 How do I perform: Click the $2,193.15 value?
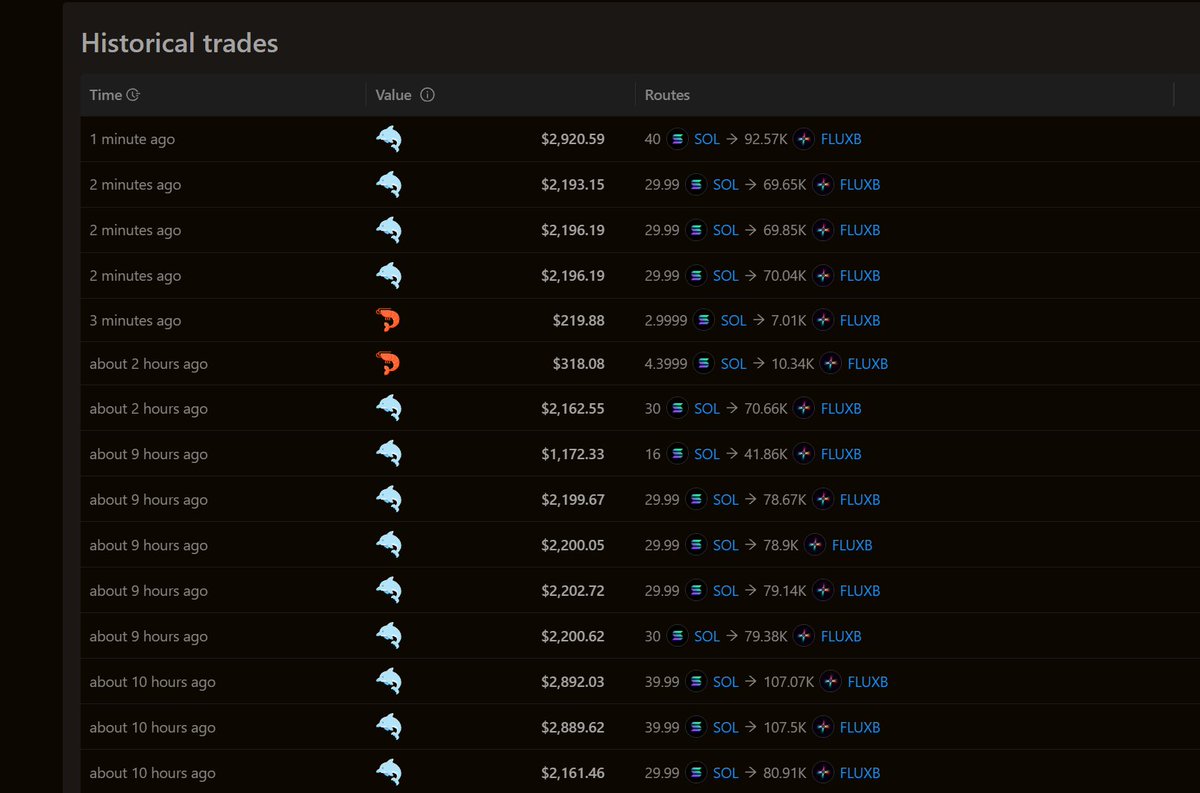(573, 184)
